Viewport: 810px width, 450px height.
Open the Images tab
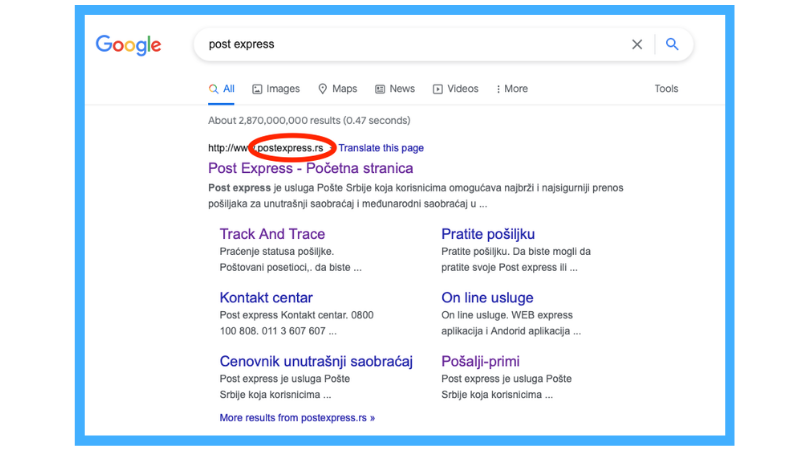(276, 89)
